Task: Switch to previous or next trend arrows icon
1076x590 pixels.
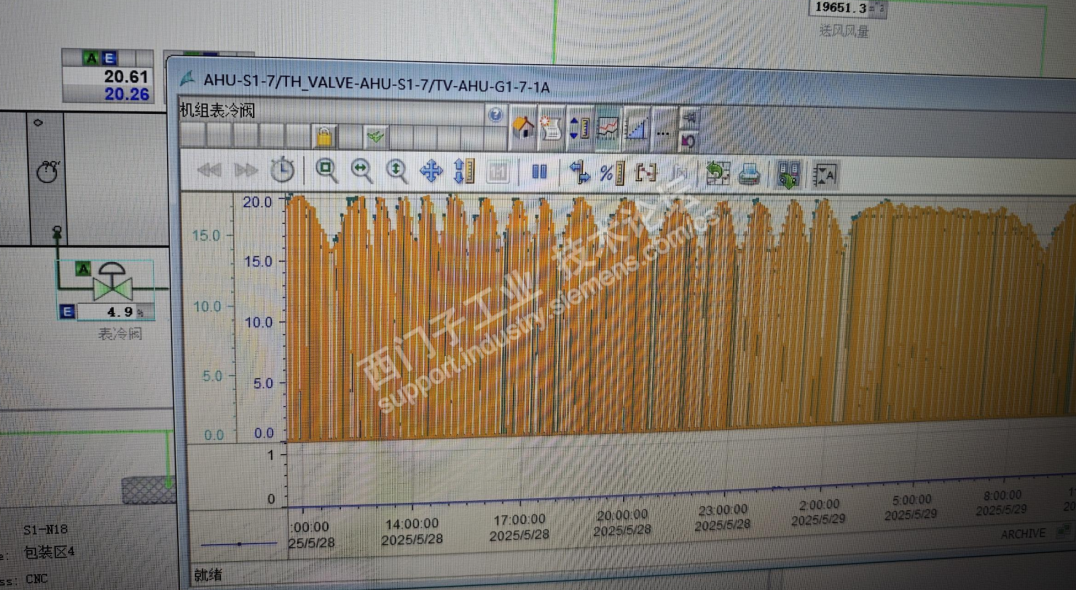Action: [x=579, y=173]
